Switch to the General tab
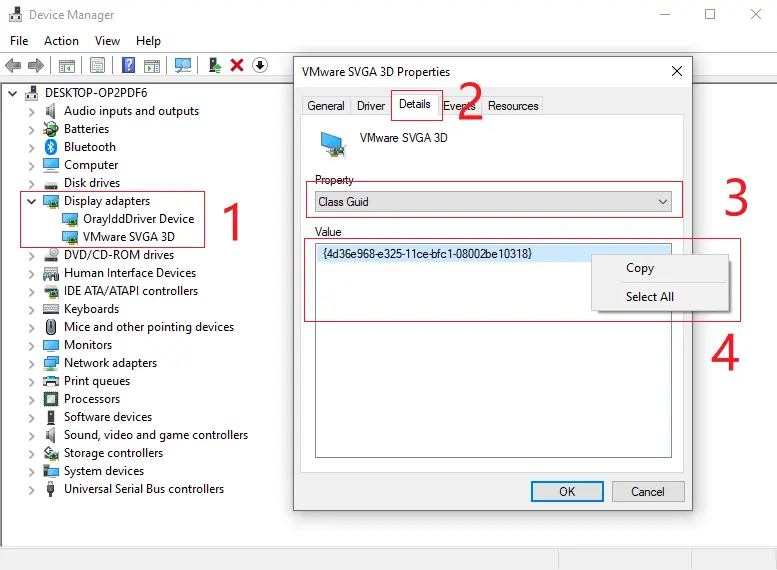The image size is (777, 570). point(326,106)
